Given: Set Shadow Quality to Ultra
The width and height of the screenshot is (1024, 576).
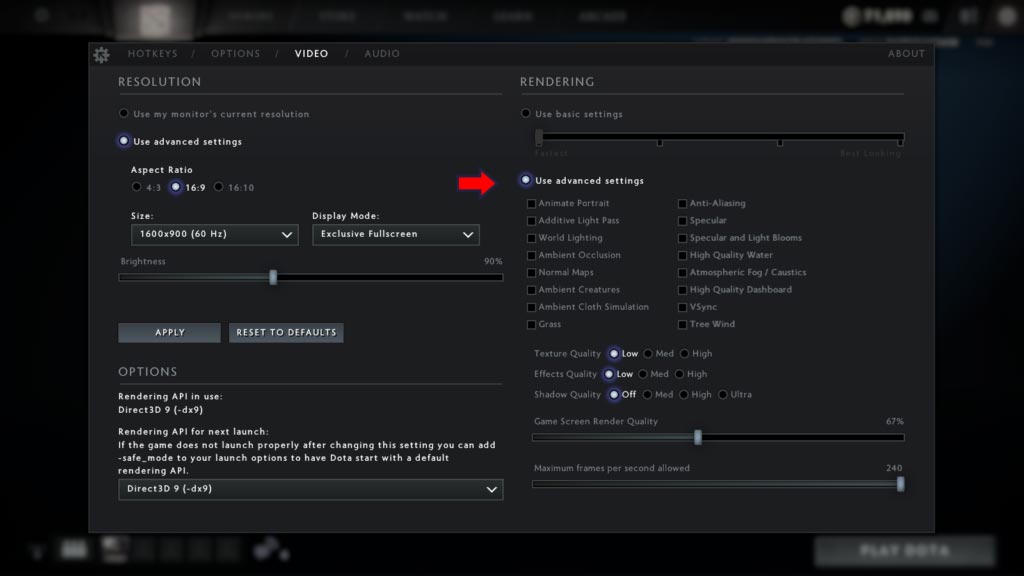Looking at the screenshot, I should tap(724, 394).
